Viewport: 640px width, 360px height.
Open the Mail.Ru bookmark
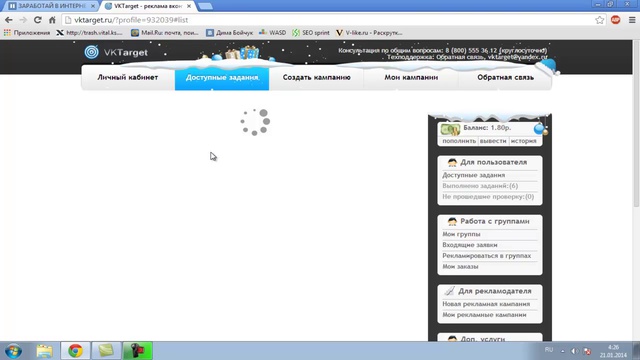click(x=164, y=33)
